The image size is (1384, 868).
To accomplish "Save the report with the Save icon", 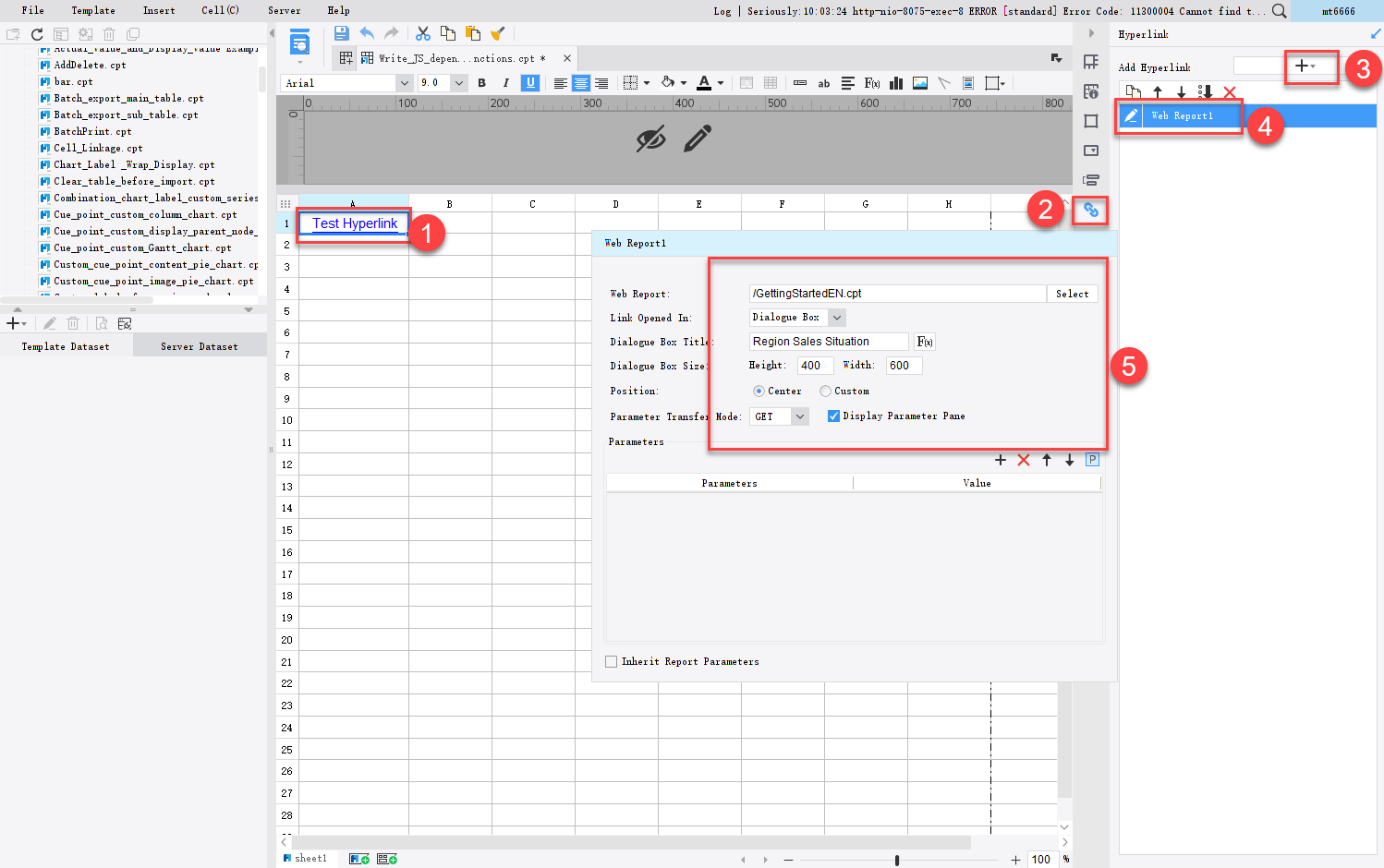I will [x=341, y=32].
